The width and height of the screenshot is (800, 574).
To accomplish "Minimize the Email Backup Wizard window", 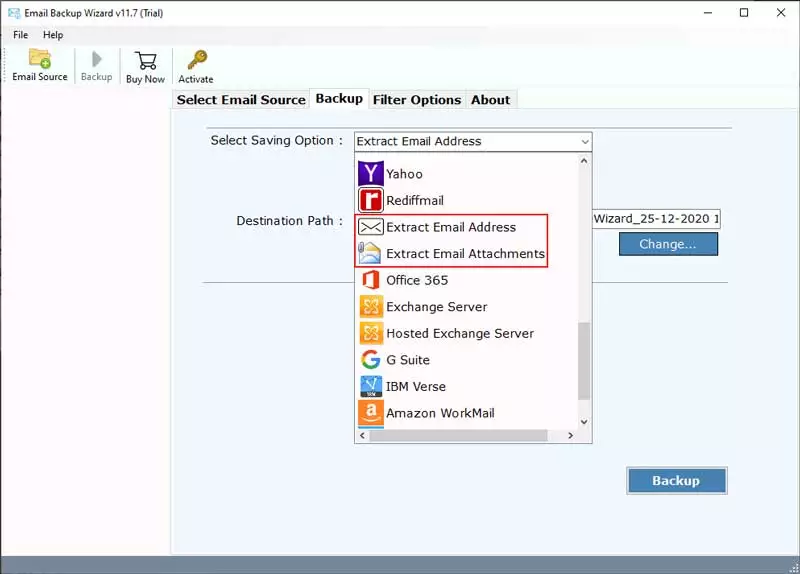I will click(x=708, y=13).
